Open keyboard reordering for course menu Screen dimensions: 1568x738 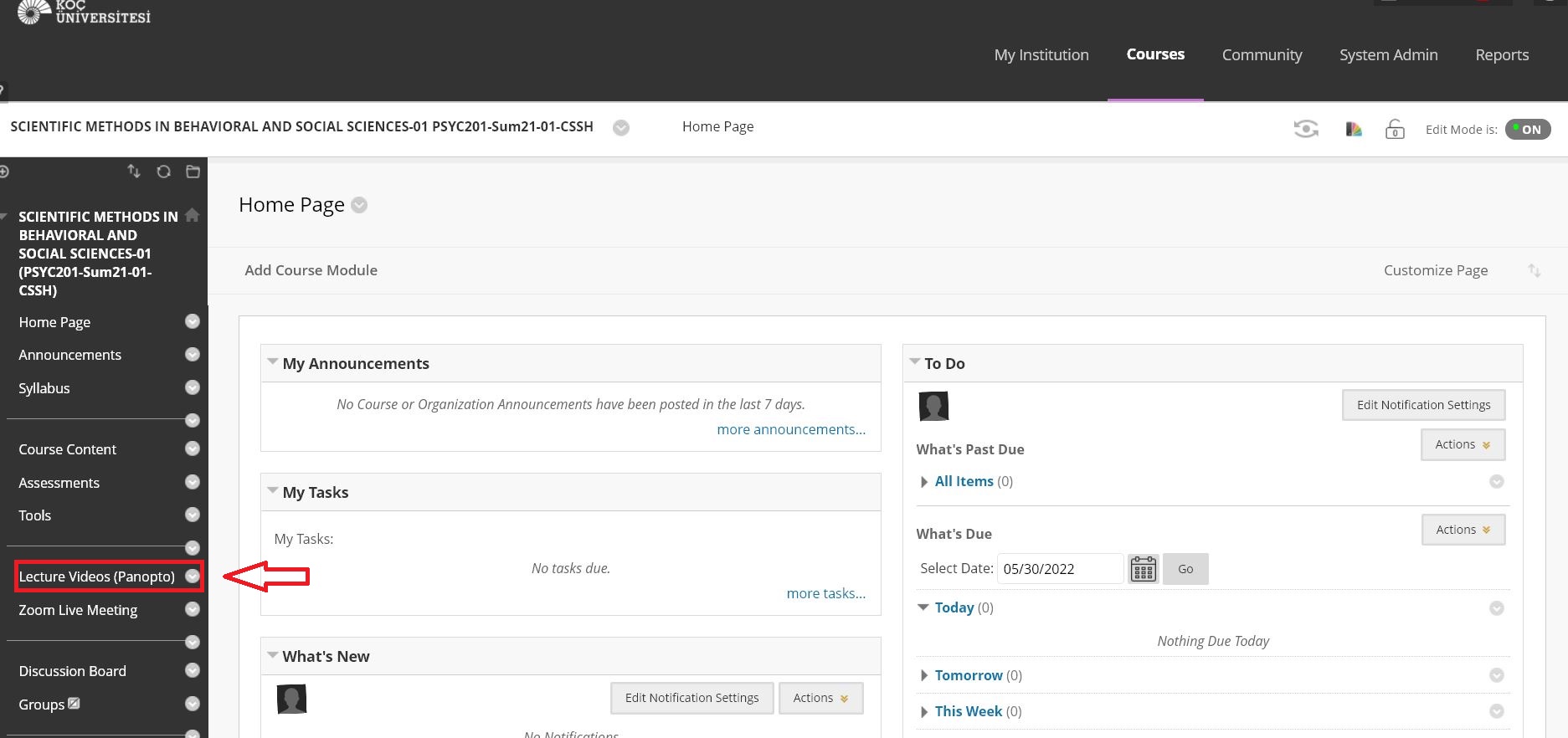pos(134,172)
